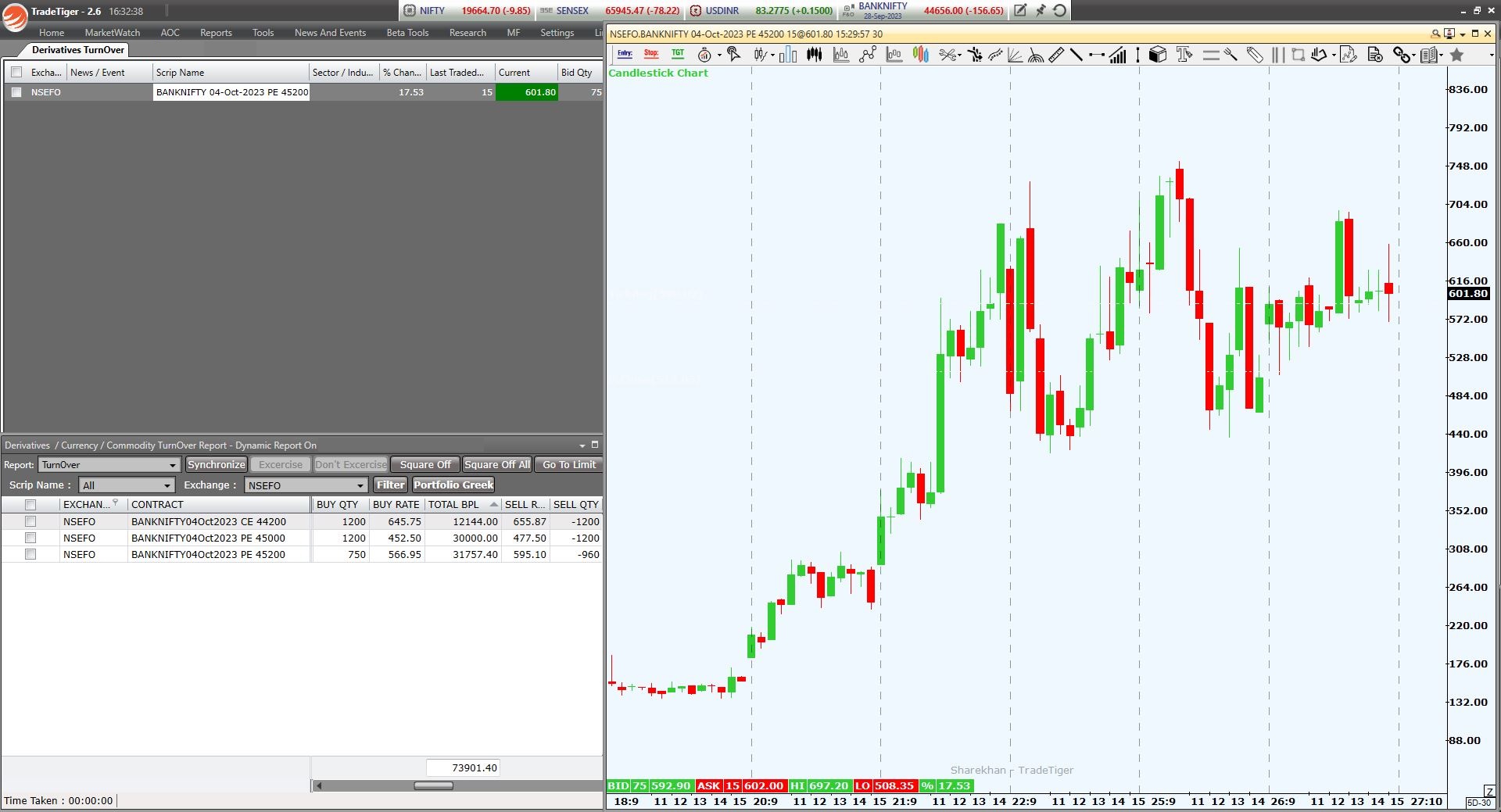Image resolution: width=1501 pixels, height=812 pixels.
Task: Select the crosshair pointer cursor tool
Action: pyautogui.click(x=733, y=54)
